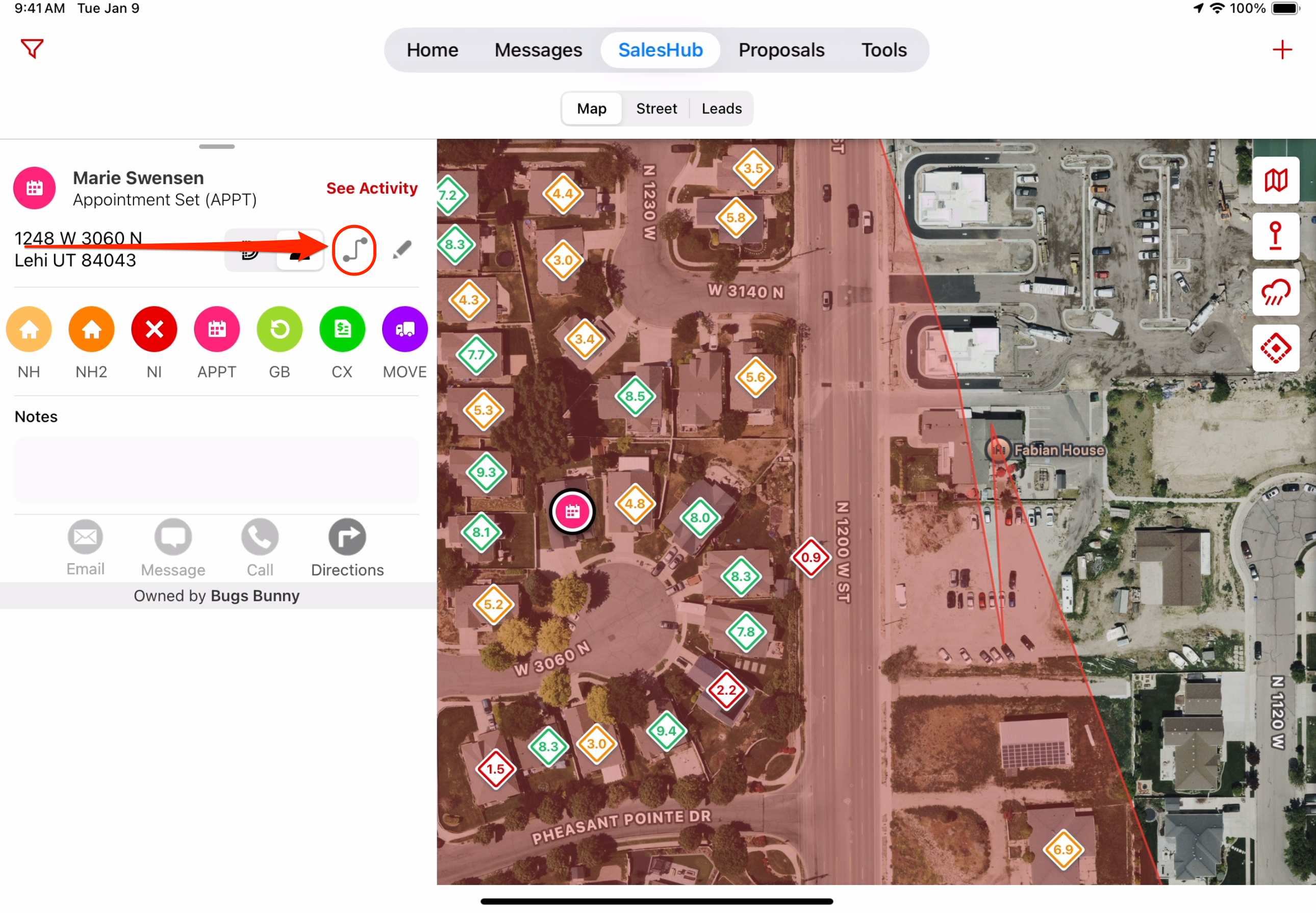1316x913 pixels.
Task: Tap the red plus add button
Action: (x=1282, y=50)
